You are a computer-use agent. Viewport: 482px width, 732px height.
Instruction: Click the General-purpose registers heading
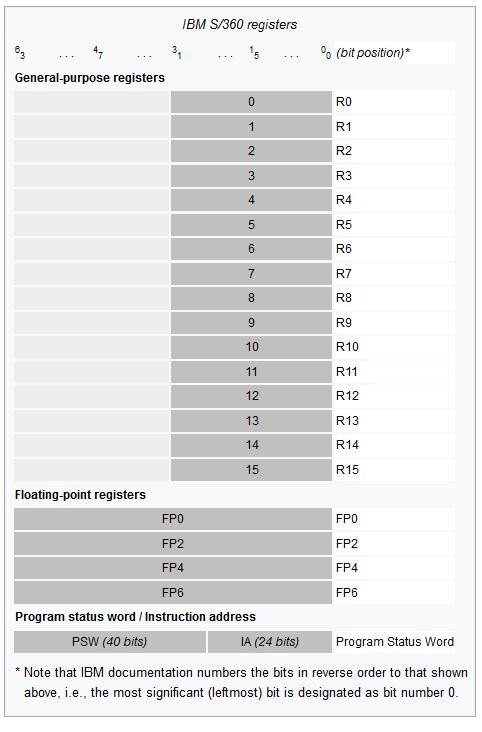(x=90, y=77)
